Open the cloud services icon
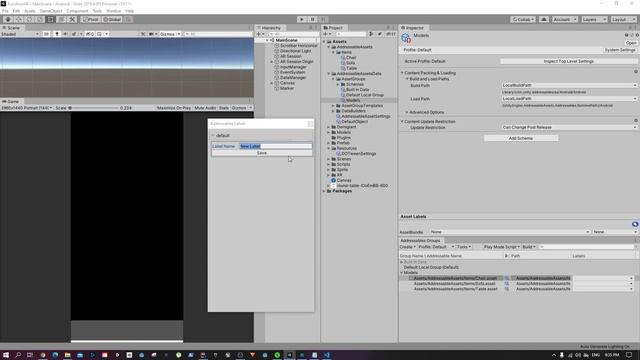This screenshot has width=640, height=360. pyautogui.click(x=544, y=20)
